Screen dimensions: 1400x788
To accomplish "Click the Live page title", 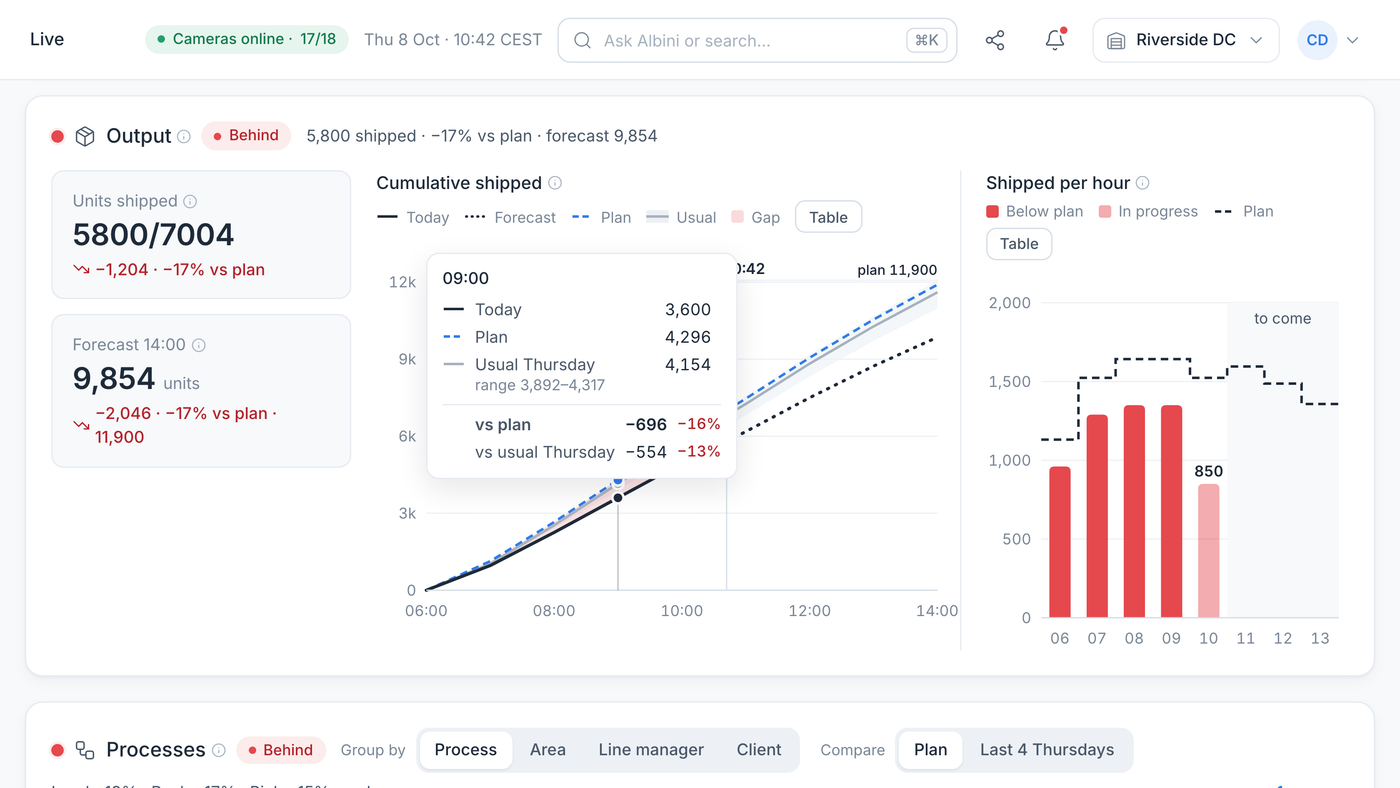I will point(47,40).
